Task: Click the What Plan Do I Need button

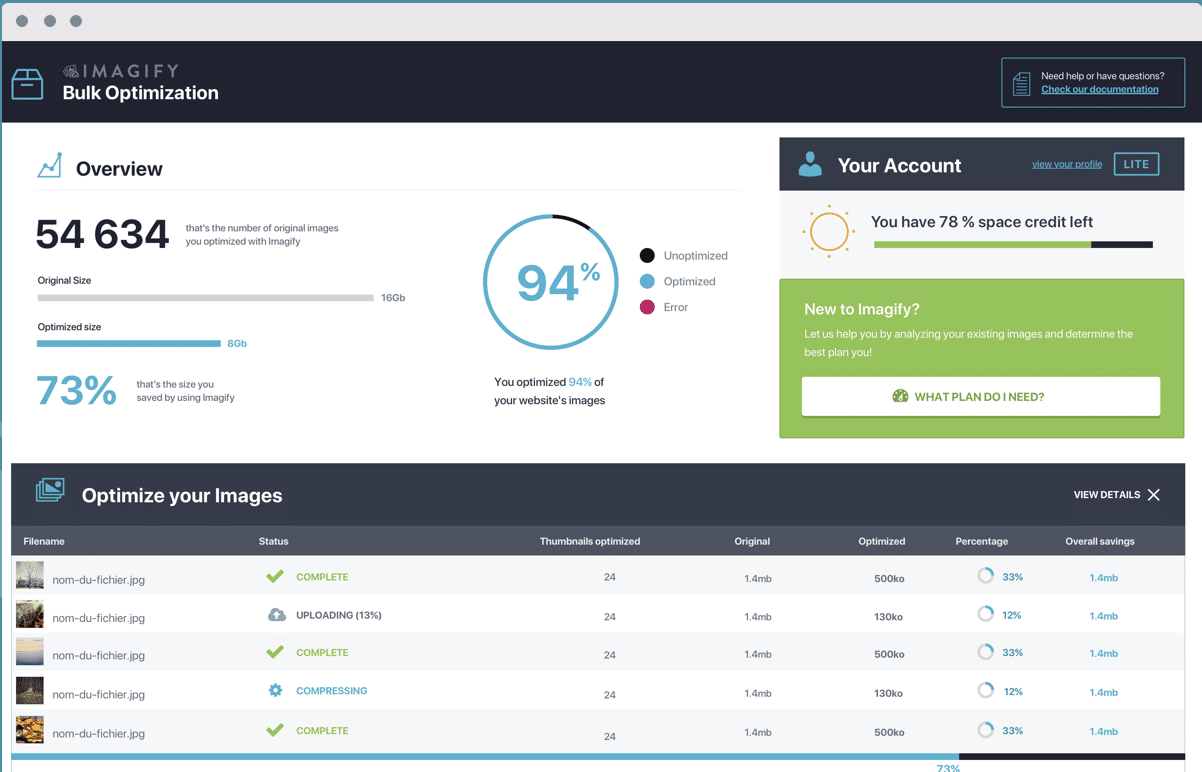Action: (x=980, y=397)
